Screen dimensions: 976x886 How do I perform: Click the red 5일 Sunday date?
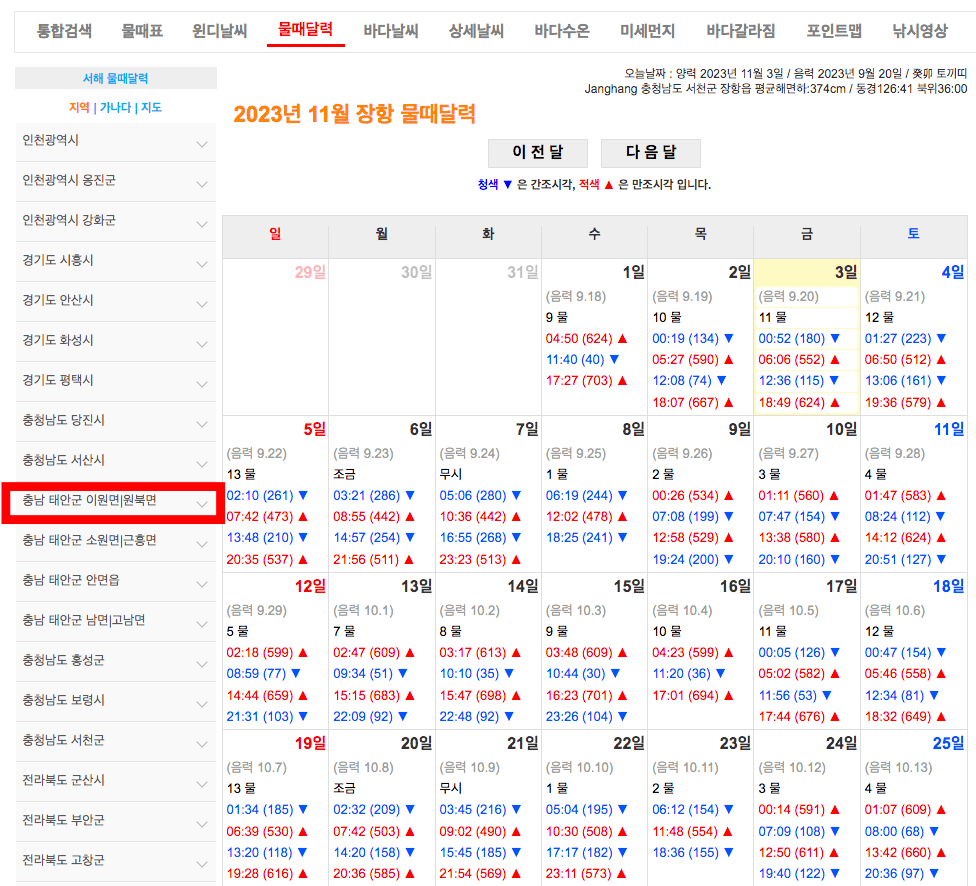(x=314, y=429)
